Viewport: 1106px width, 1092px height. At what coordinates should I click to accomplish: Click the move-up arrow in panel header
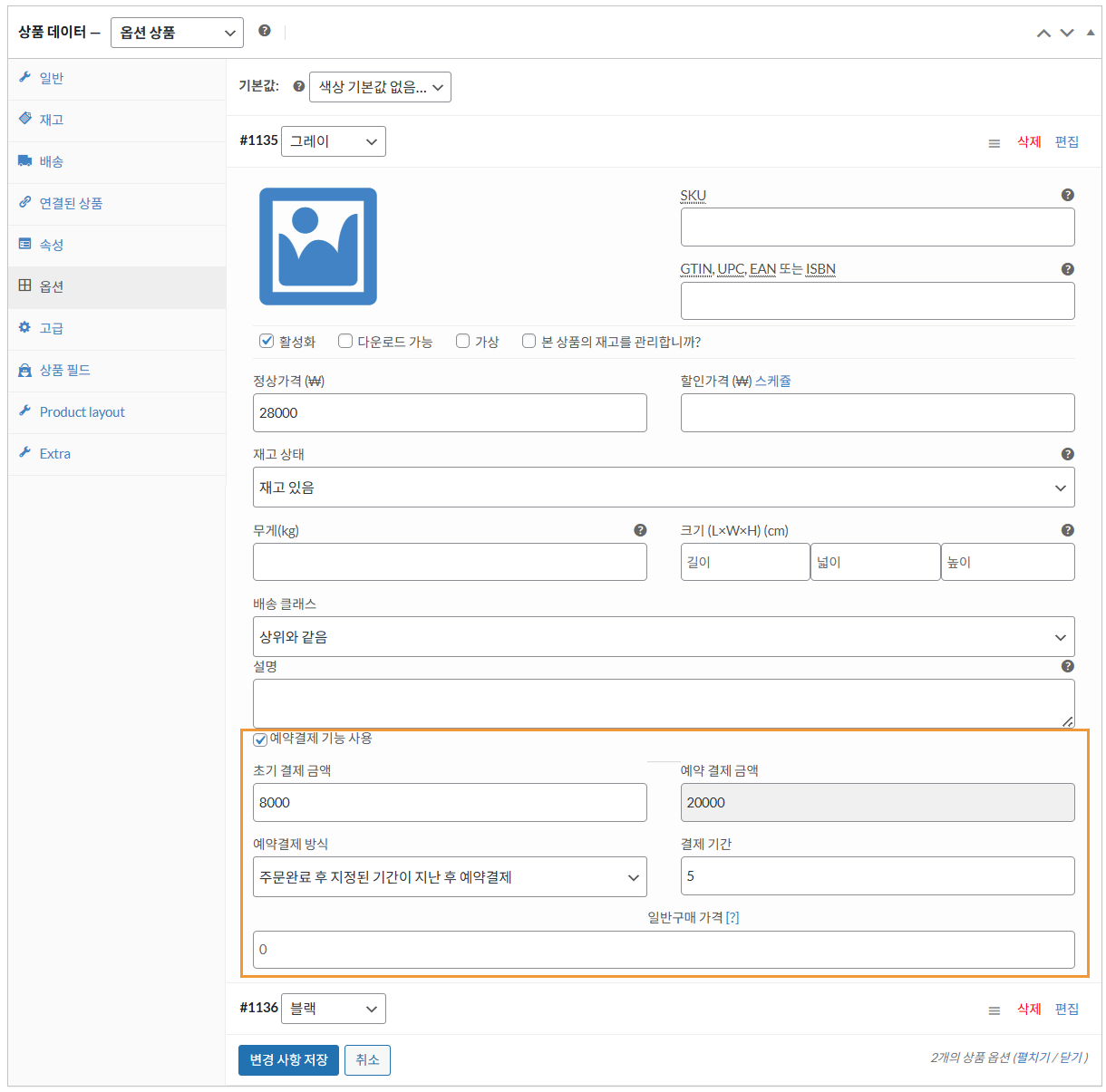point(1043,33)
